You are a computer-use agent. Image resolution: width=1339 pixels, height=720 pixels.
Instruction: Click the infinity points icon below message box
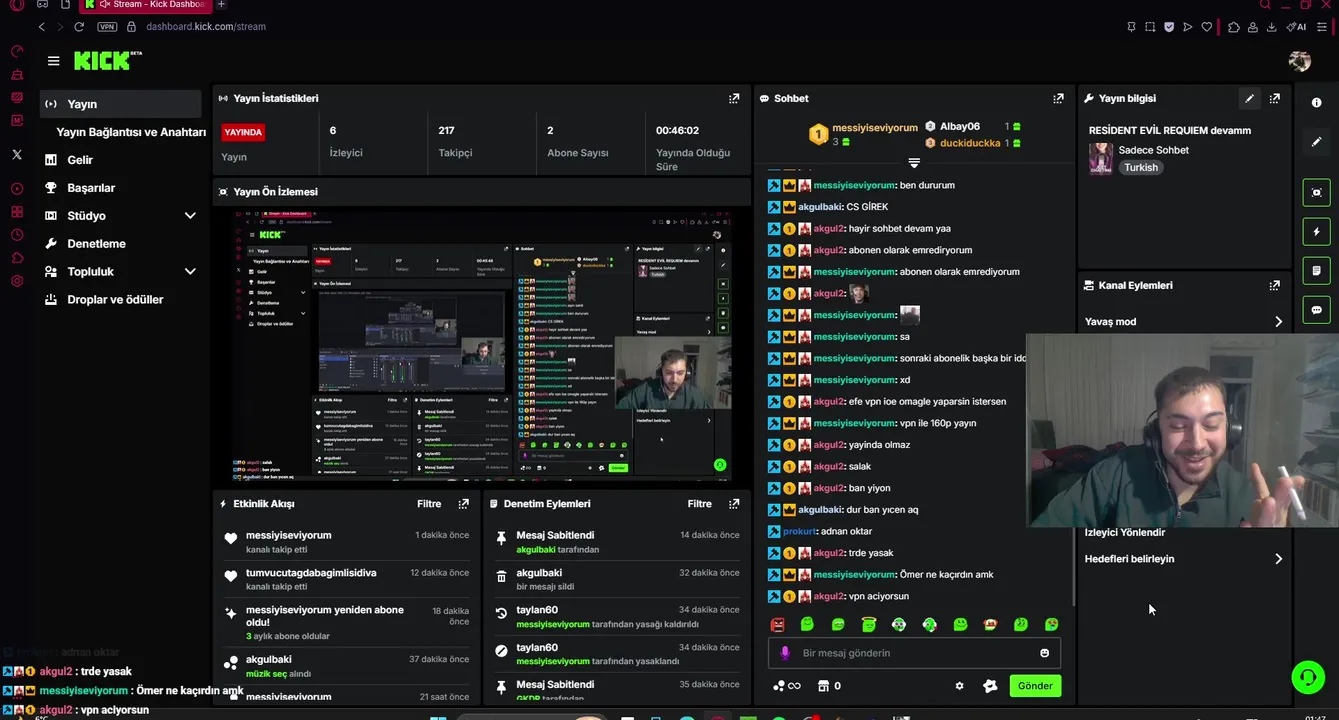click(787, 686)
